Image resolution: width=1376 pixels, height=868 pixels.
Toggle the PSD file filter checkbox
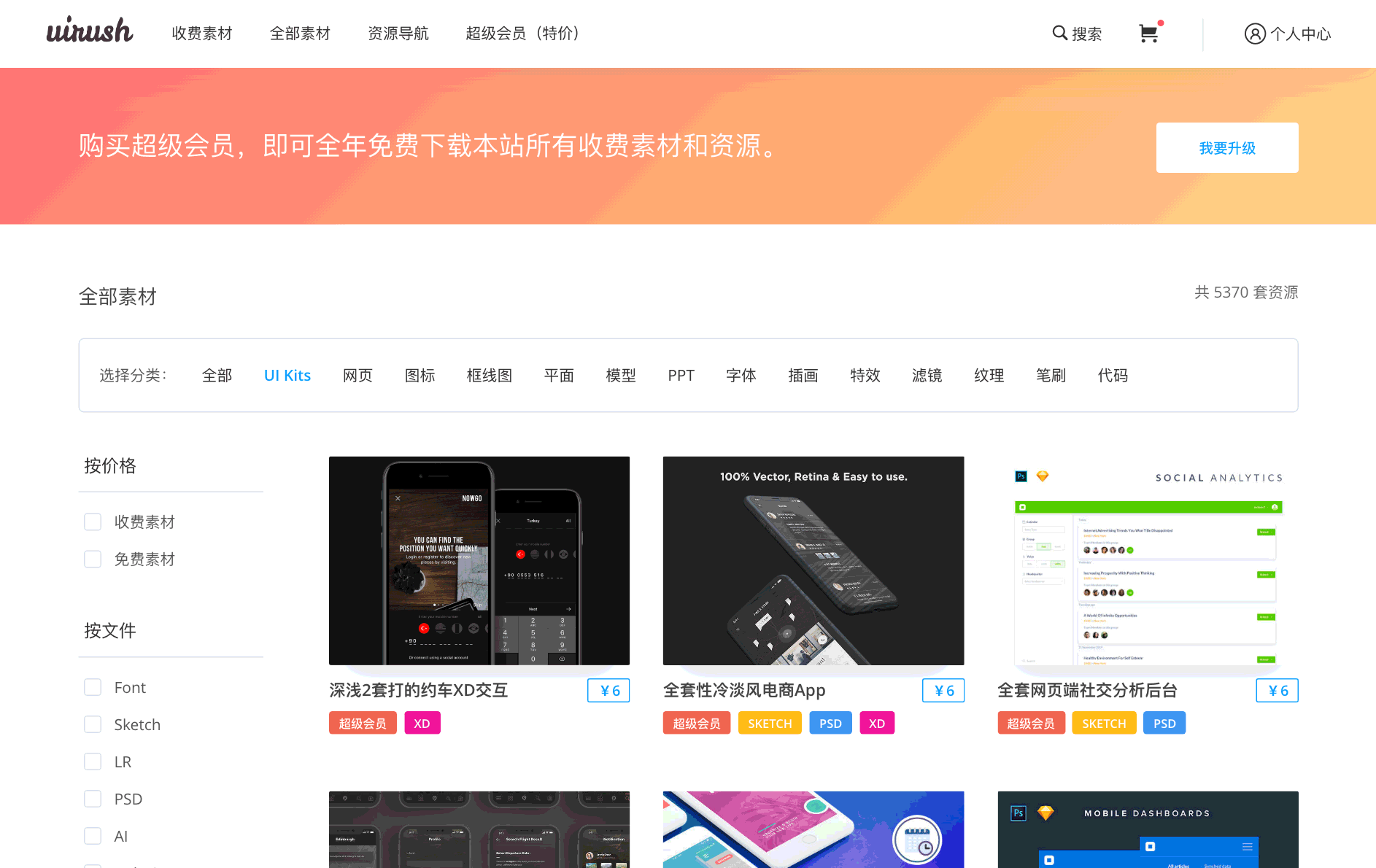pos(93,799)
